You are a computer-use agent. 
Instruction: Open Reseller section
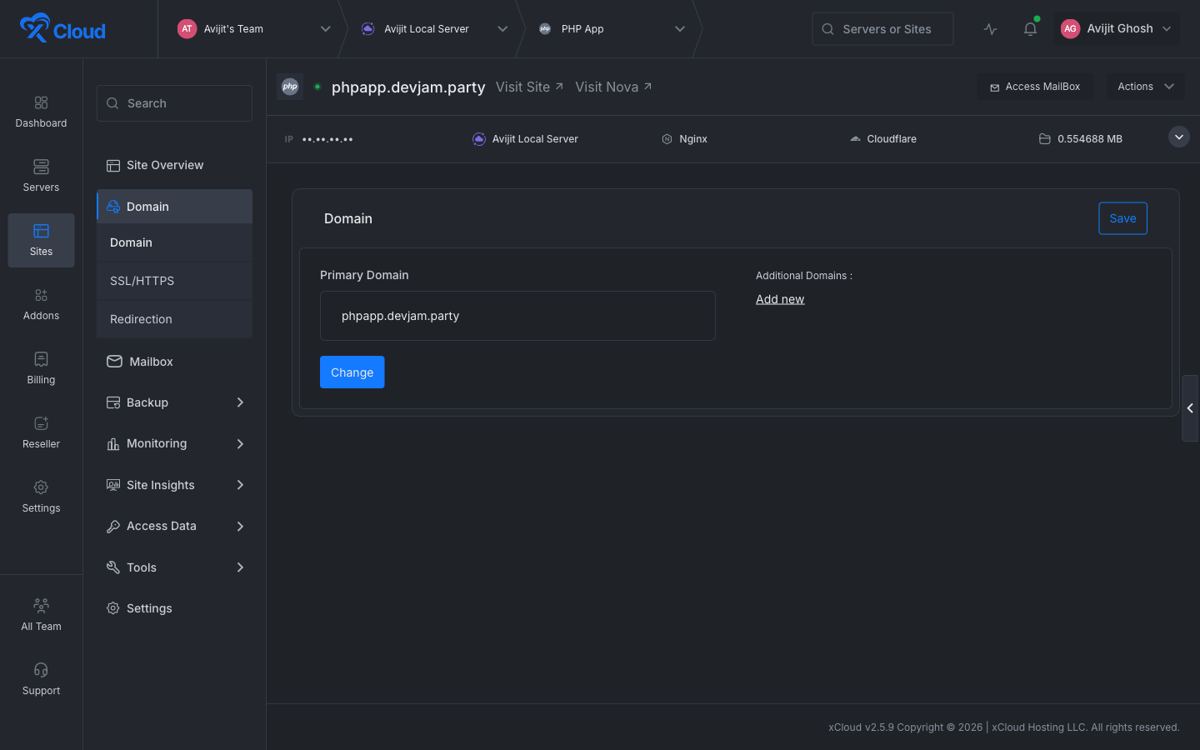point(41,432)
